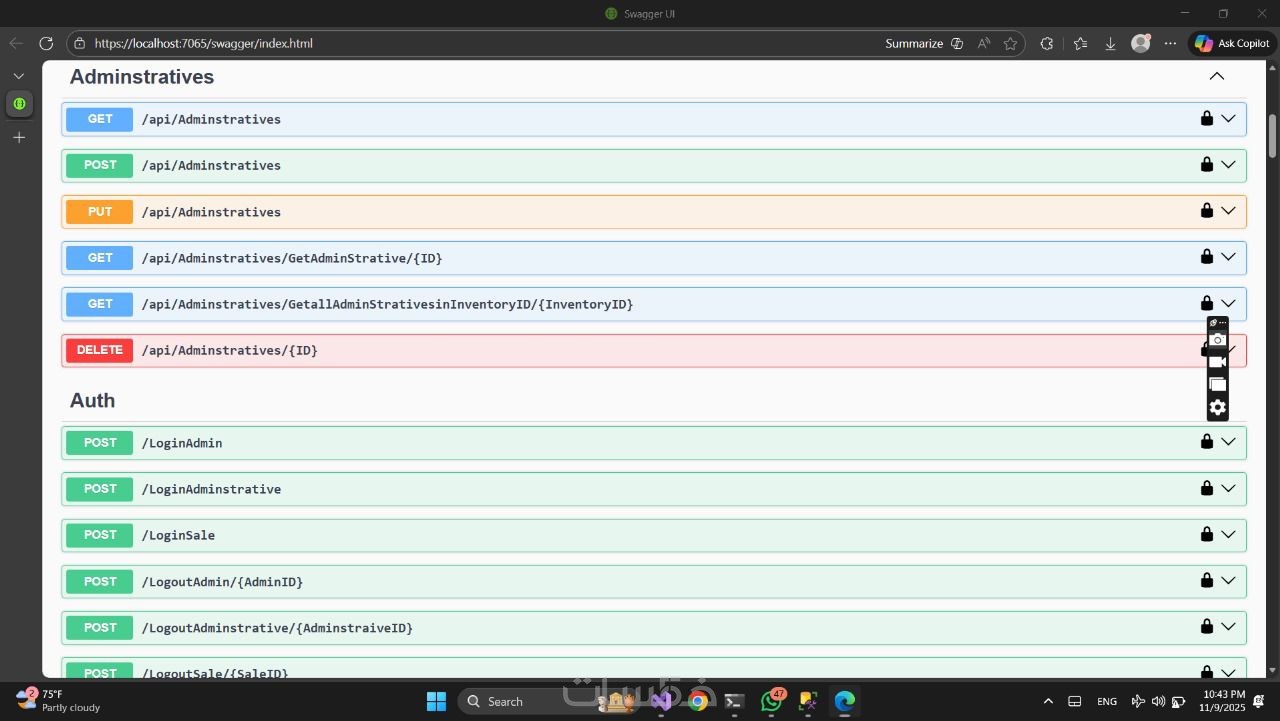This screenshot has width=1280, height=721.
Task: Open the gallery icon in floating capture toolbar
Action: click(1217, 384)
